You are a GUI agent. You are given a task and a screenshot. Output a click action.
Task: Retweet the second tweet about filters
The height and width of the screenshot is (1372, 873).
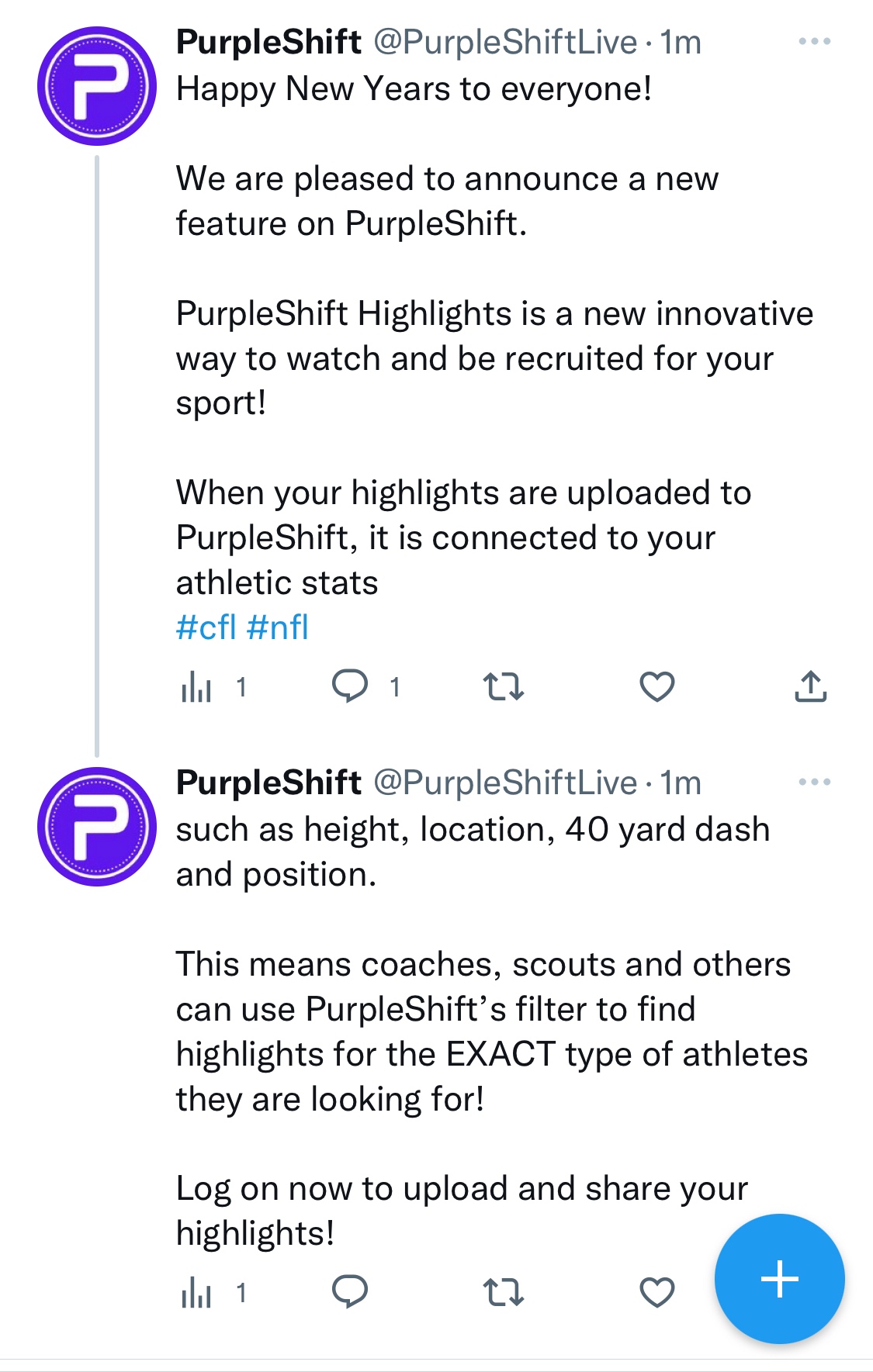coord(504,1292)
